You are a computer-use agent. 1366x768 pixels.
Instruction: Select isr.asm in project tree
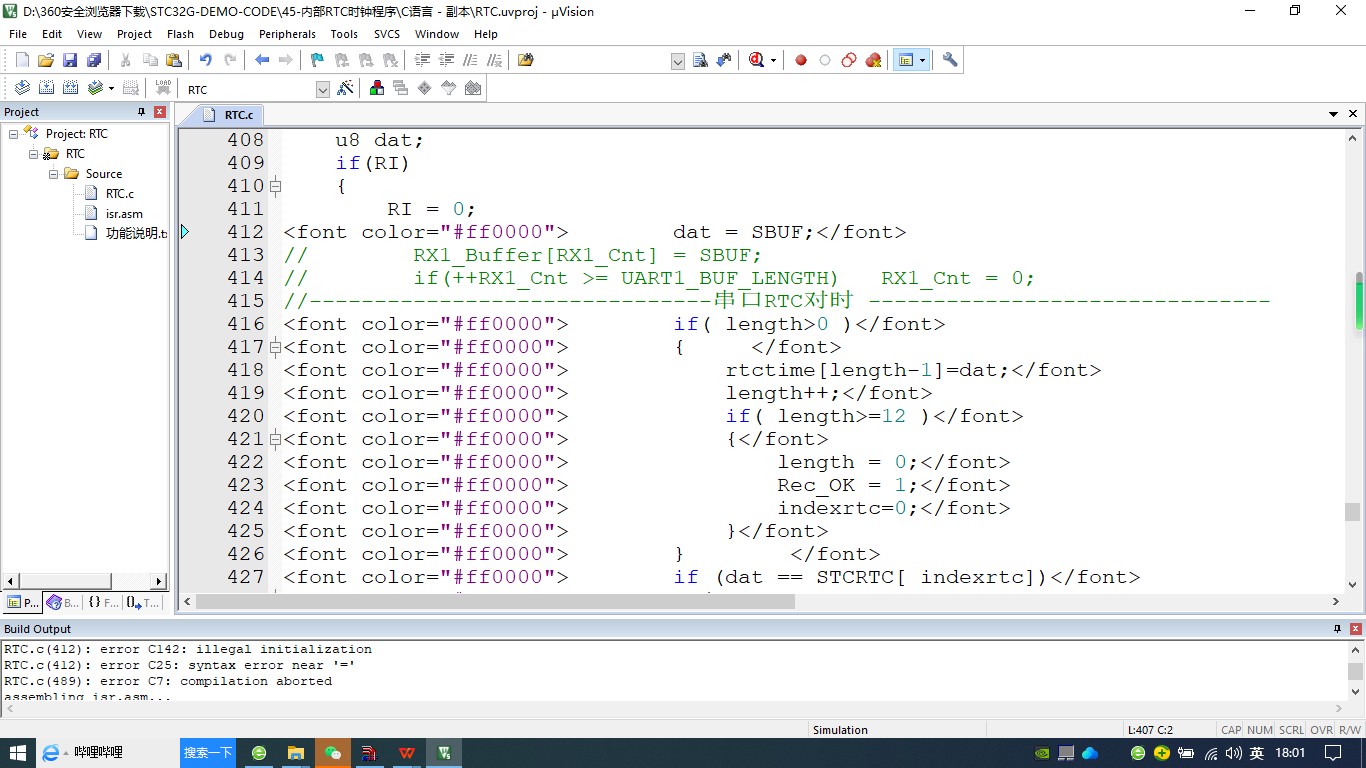point(124,214)
